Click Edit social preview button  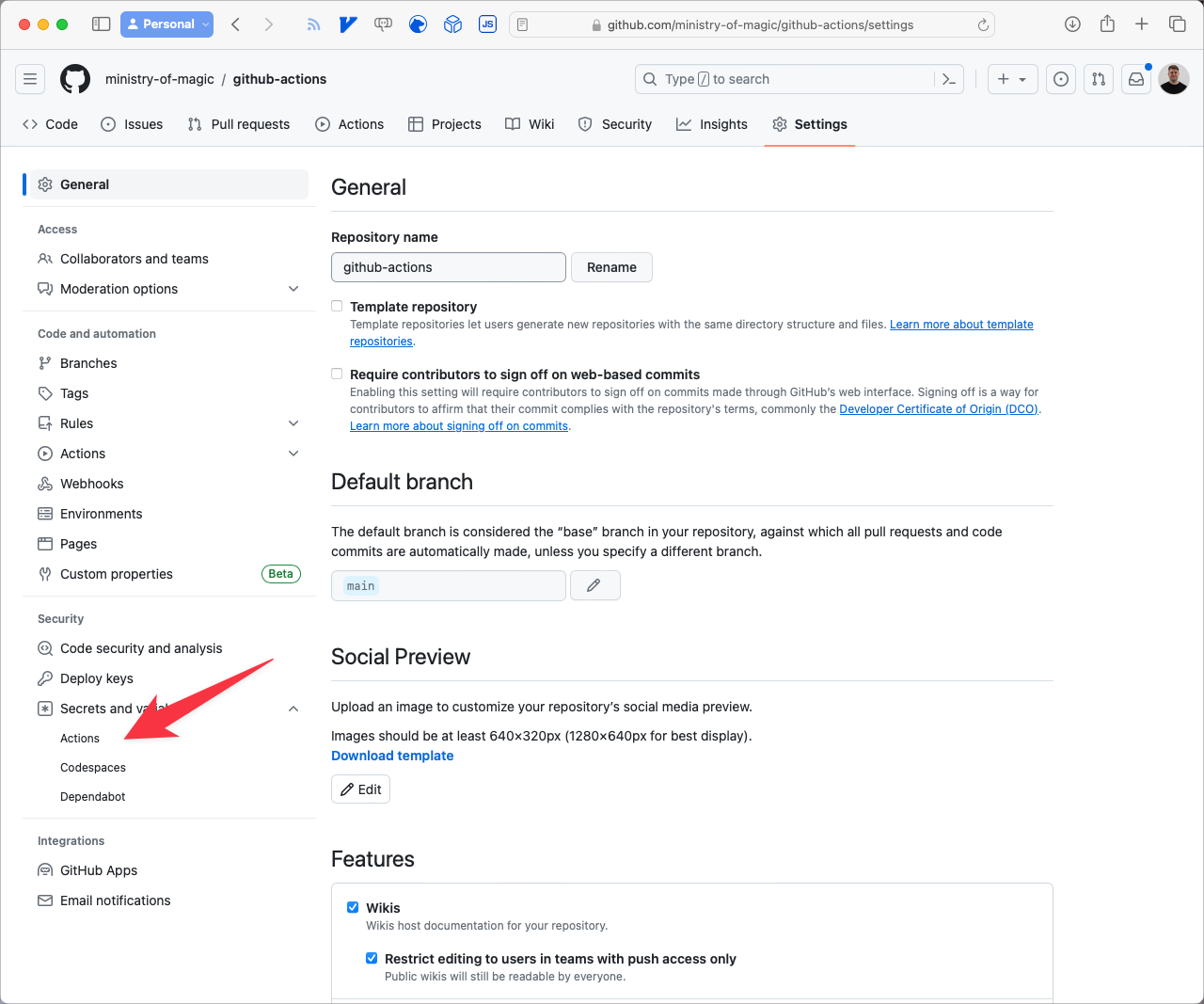360,789
